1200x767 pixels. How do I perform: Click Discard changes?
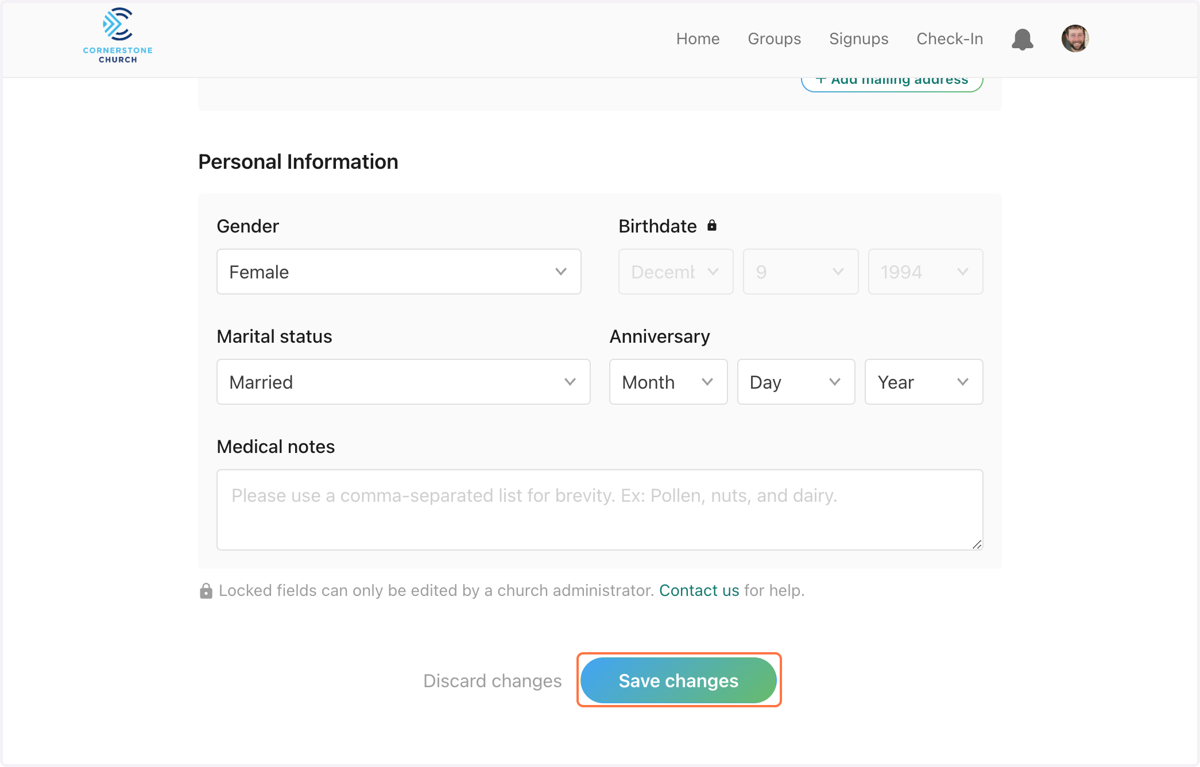tap(492, 681)
